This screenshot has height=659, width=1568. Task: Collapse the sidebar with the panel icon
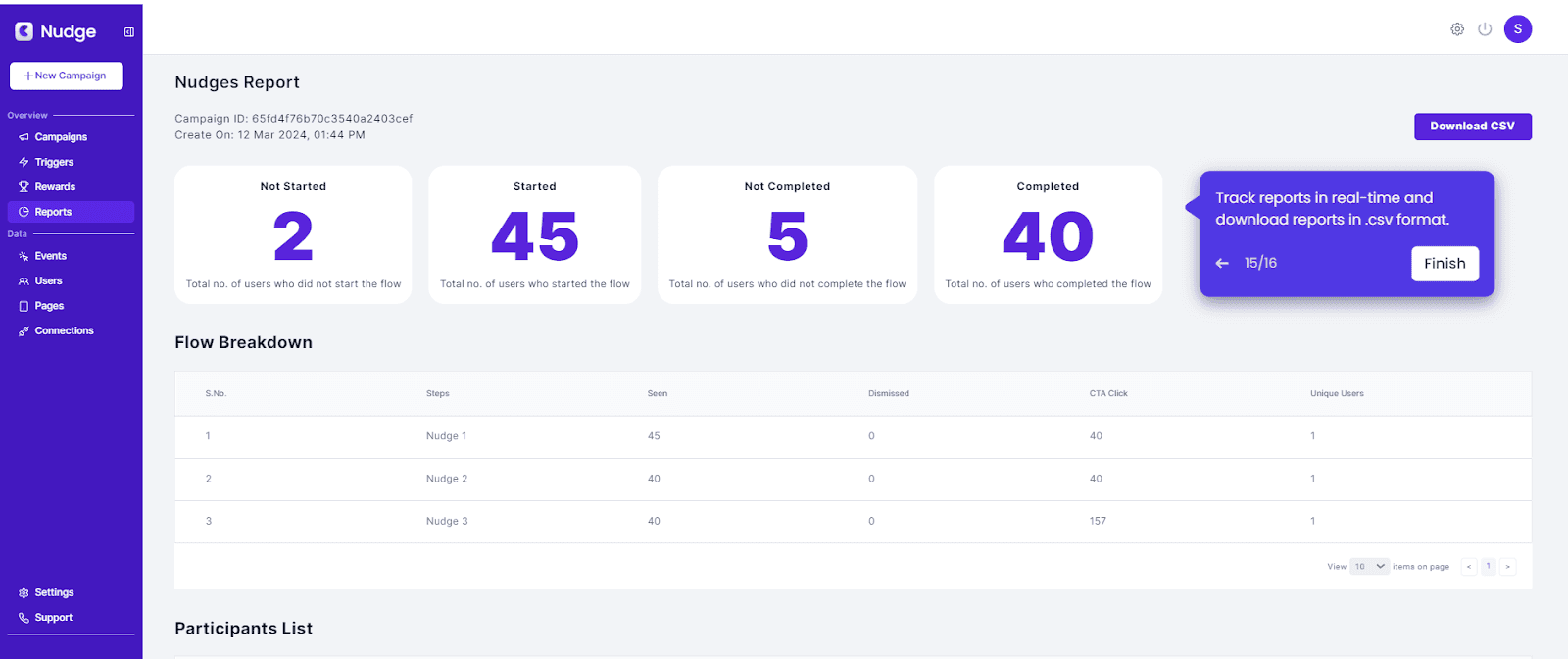coord(128,32)
